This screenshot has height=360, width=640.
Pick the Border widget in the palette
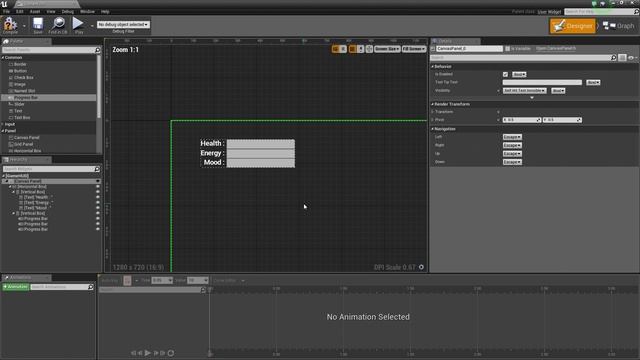click(x=20, y=64)
